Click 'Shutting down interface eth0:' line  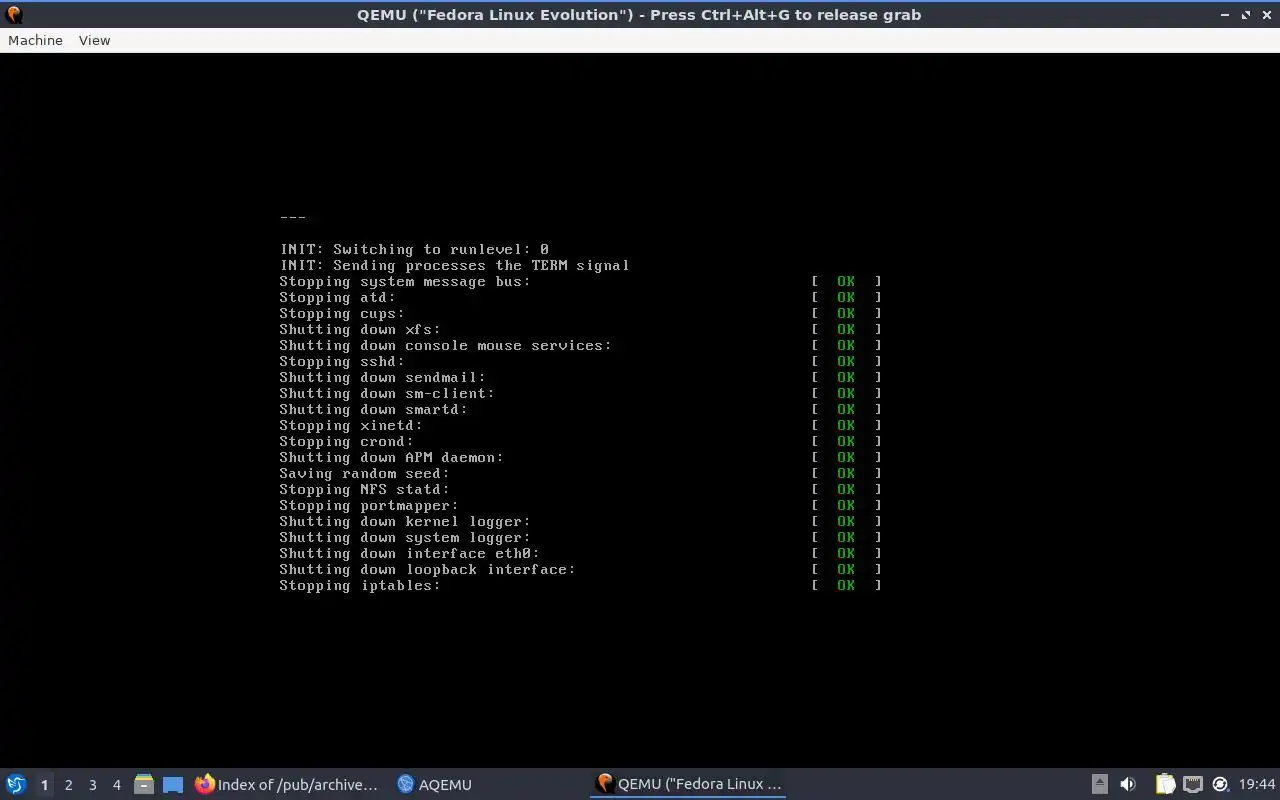coord(409,553)
